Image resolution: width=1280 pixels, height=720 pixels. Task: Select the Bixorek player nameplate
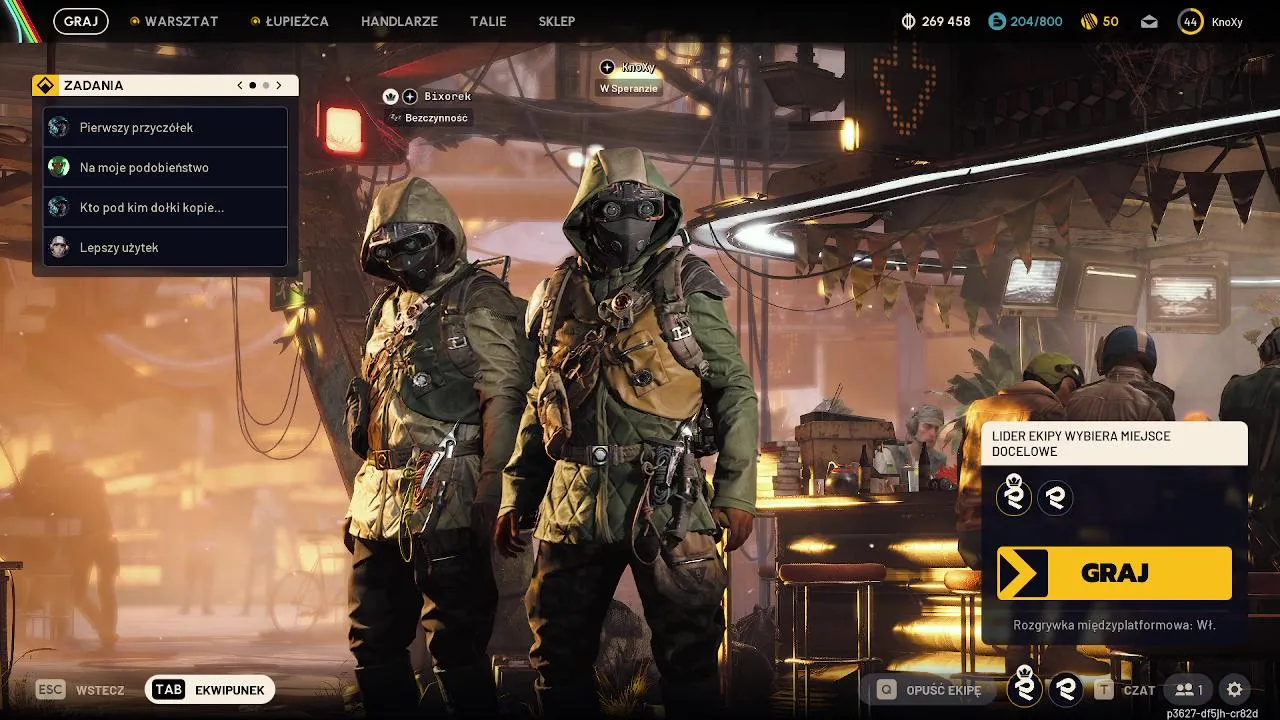click(x=447, y=97)
